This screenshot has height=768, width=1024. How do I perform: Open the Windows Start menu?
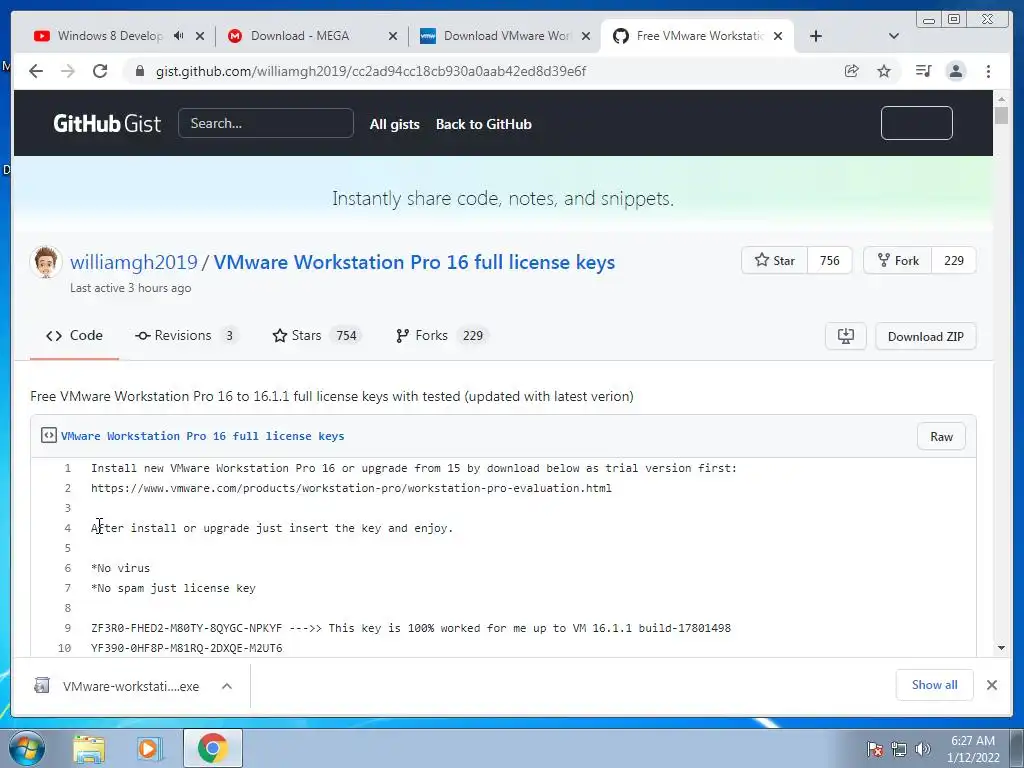pyautogui.click(x=26, y=748)
